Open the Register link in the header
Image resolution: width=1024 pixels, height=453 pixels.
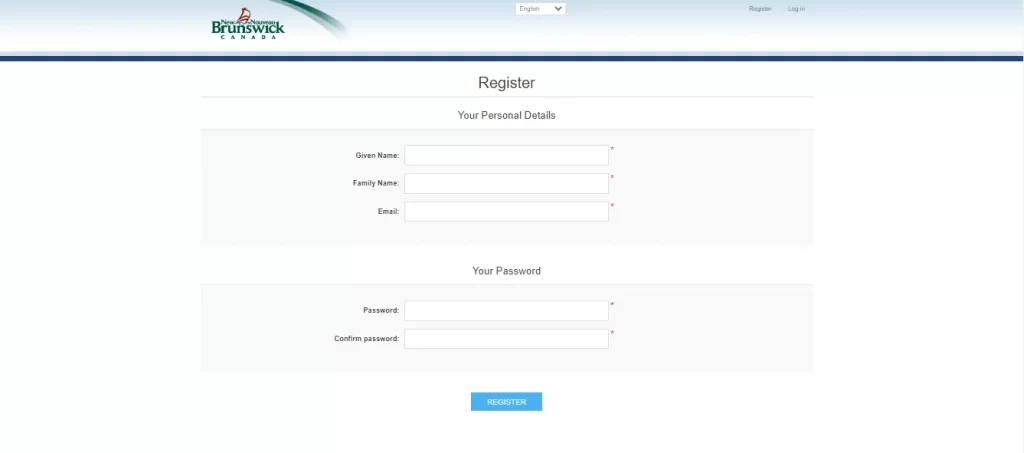760,9
